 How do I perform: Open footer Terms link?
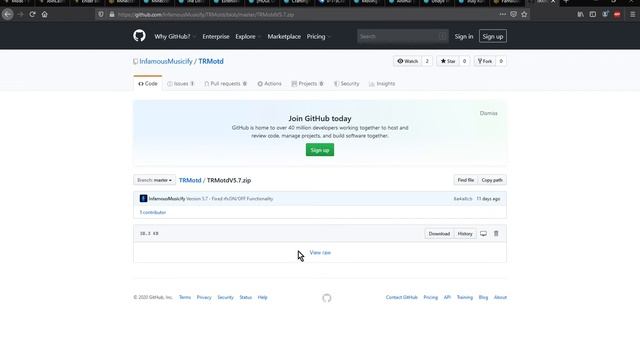coord(185,297)
